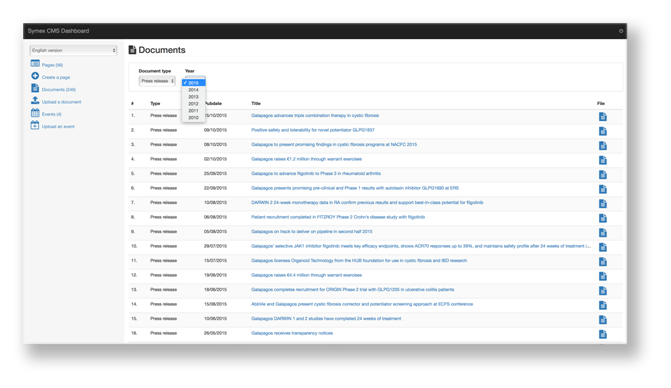Click the Events calendar icon in sidebar

(35, 113)
